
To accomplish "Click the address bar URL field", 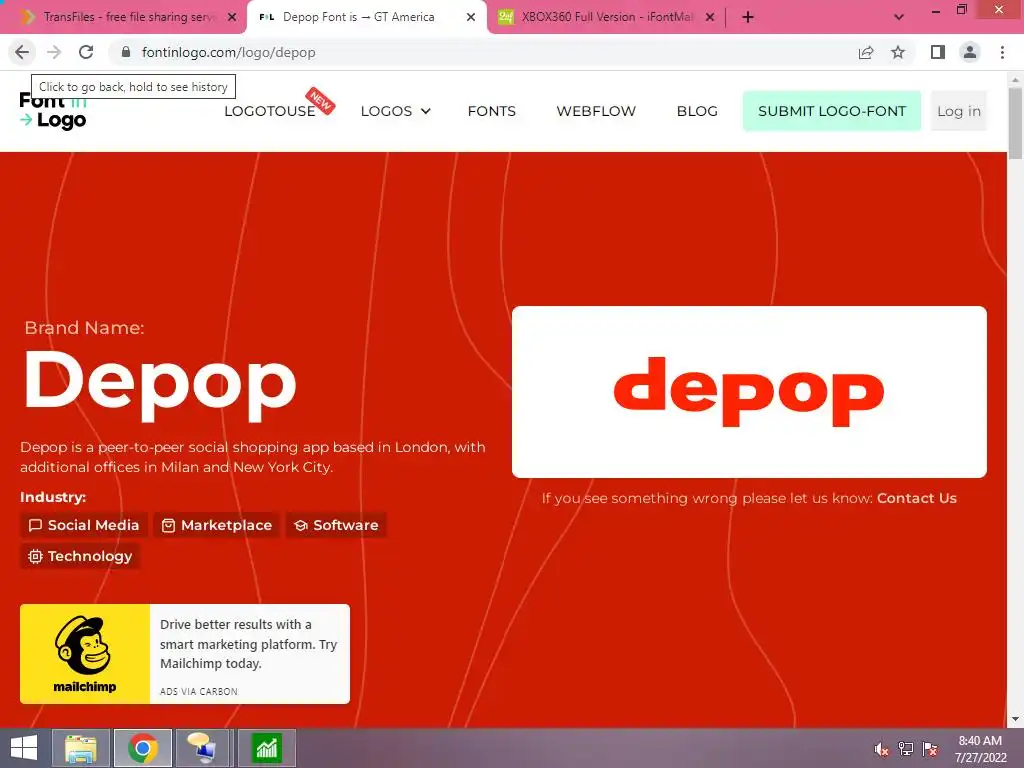I will (483, 52).
